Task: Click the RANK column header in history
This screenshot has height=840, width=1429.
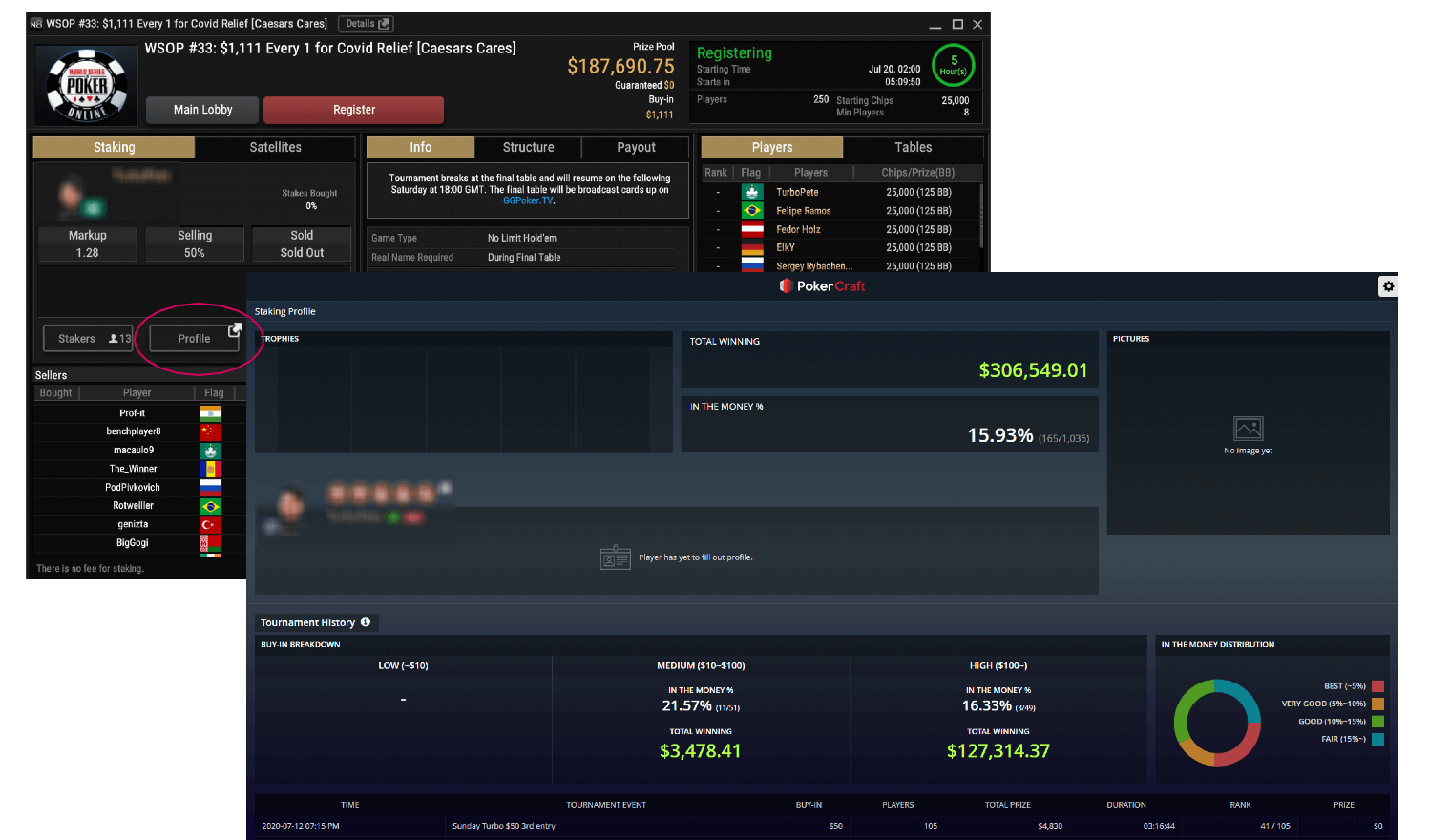Action: coord(1240,805)
